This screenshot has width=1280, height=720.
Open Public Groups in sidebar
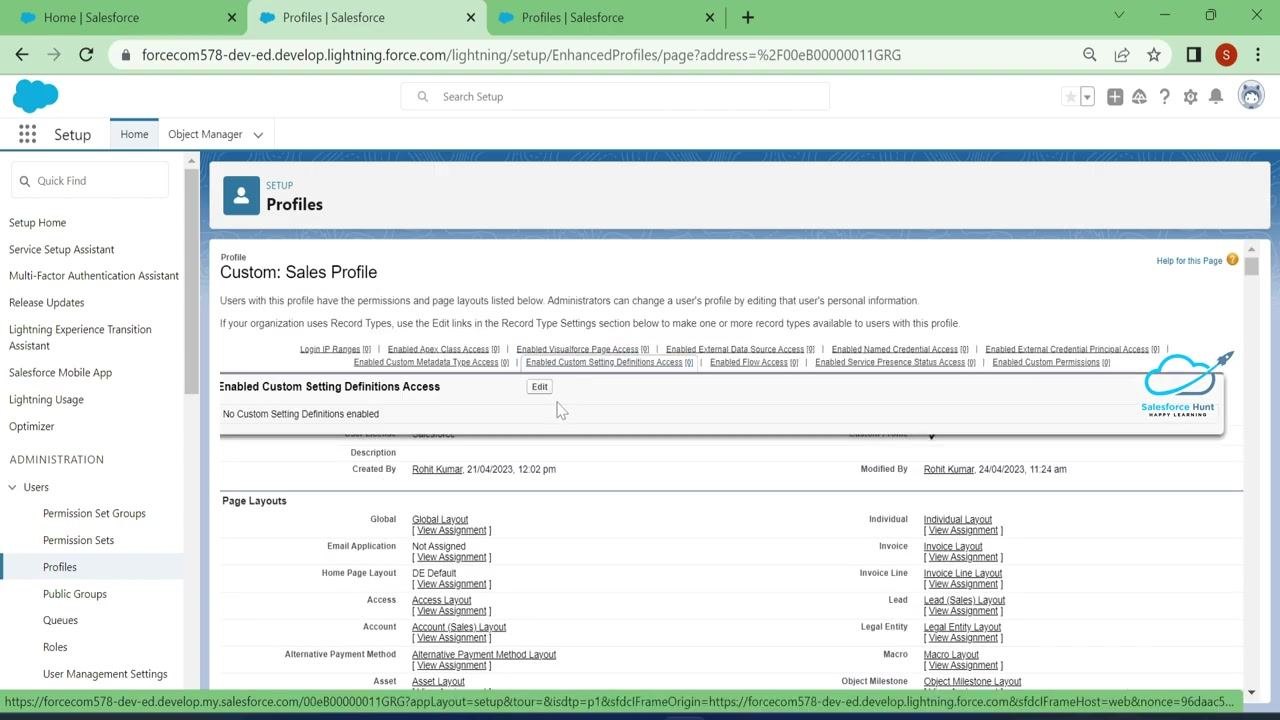(x=75, y=594)
